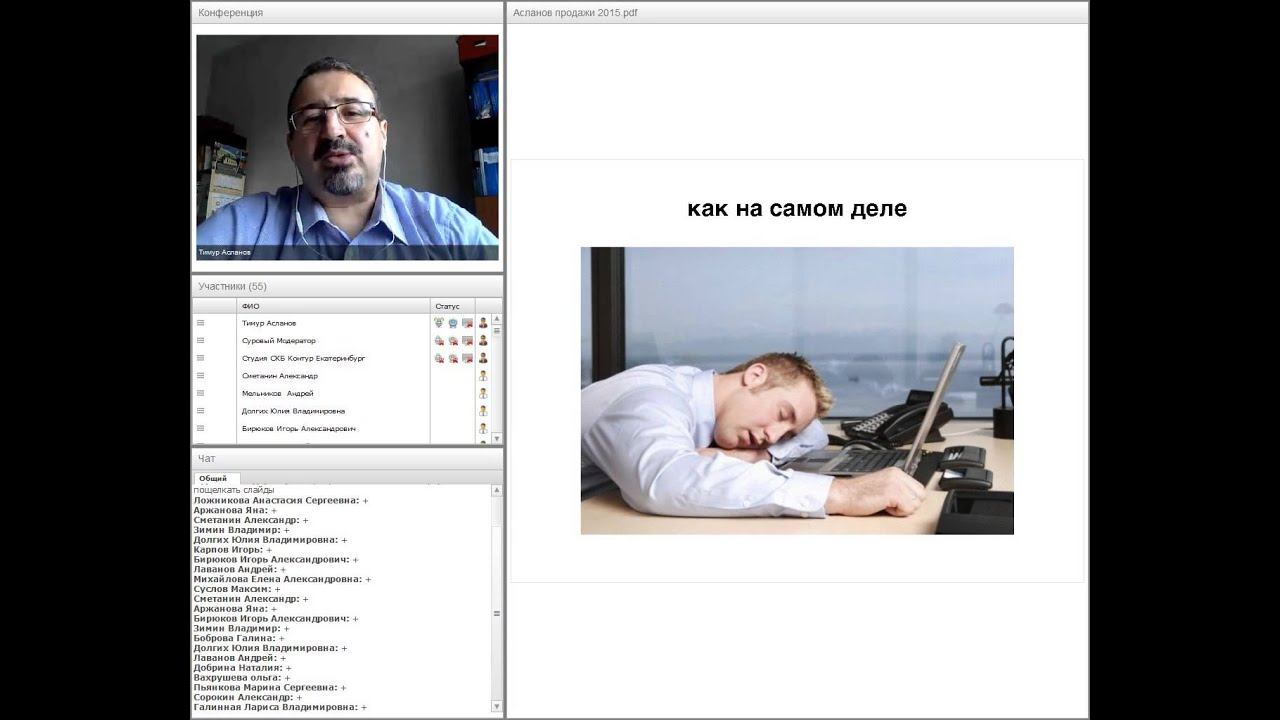
Task: Click Михайлова Елена Александровна chat message
Action: (x=282, y=579)
